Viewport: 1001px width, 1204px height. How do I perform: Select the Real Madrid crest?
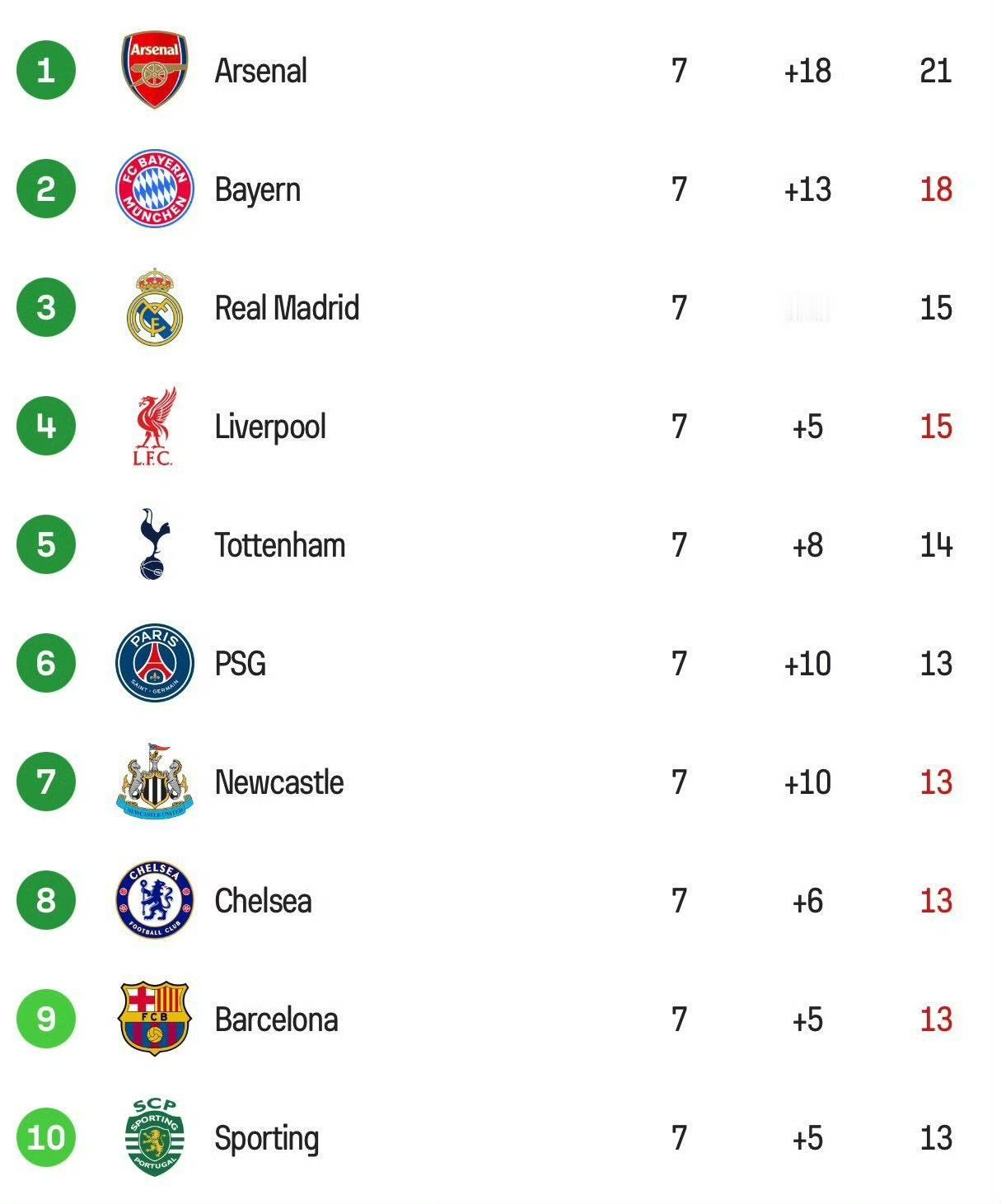(155, 307)
